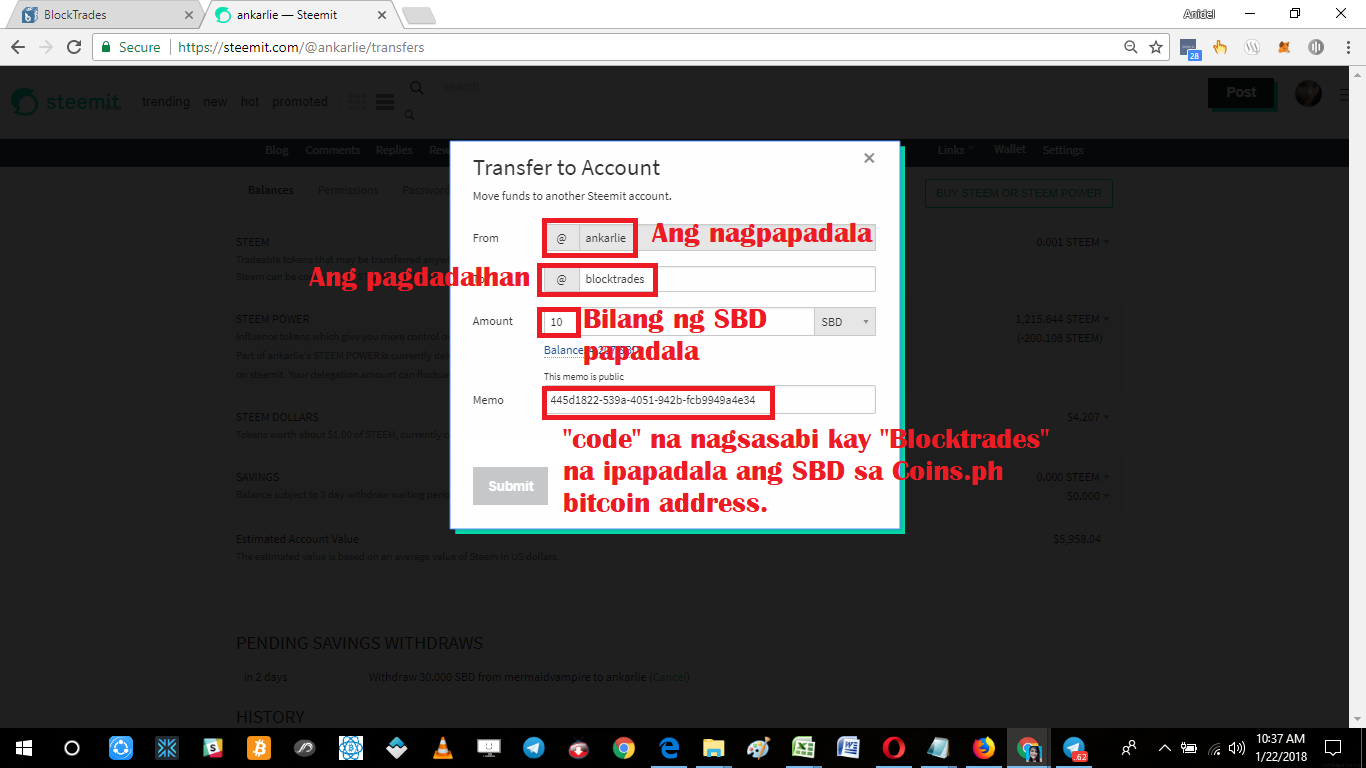Open the extension with the 28 badge
1366x768 pixels.
pos(1189,48)
